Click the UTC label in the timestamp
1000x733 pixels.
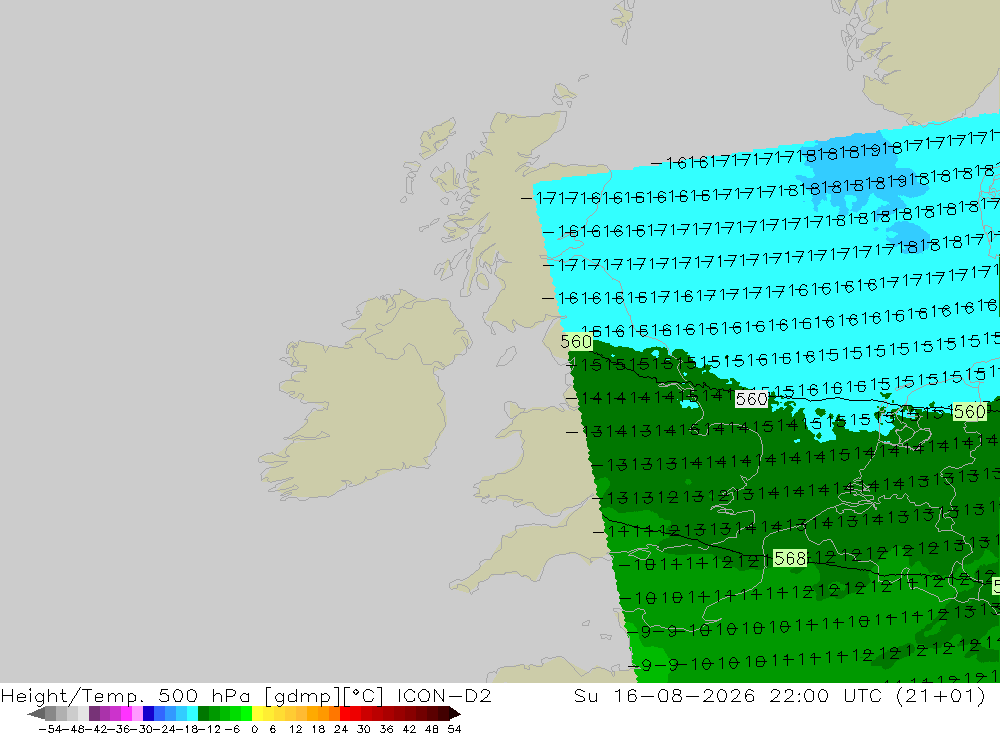click(x=863, y=696)
